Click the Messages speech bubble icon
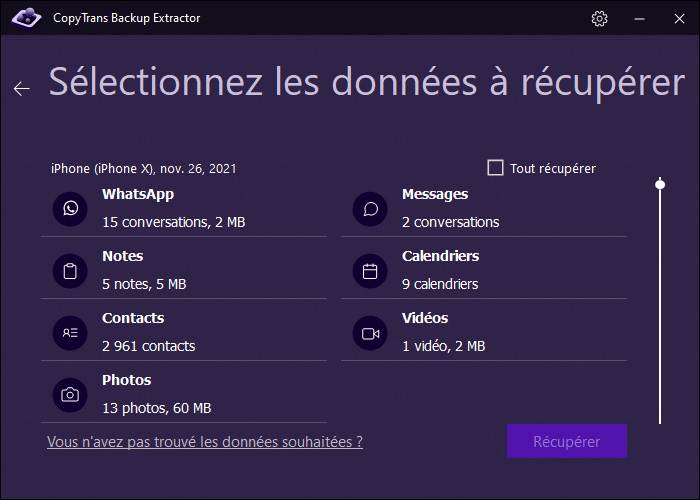The image size is (700, 500). click(370, 208)
